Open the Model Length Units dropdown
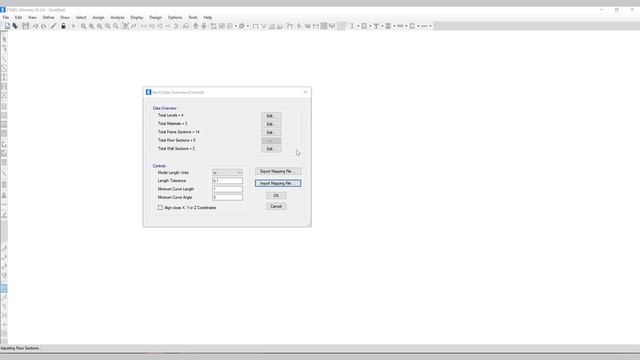The width and height of the screenshot is (640, 360). tap(227, 173)
